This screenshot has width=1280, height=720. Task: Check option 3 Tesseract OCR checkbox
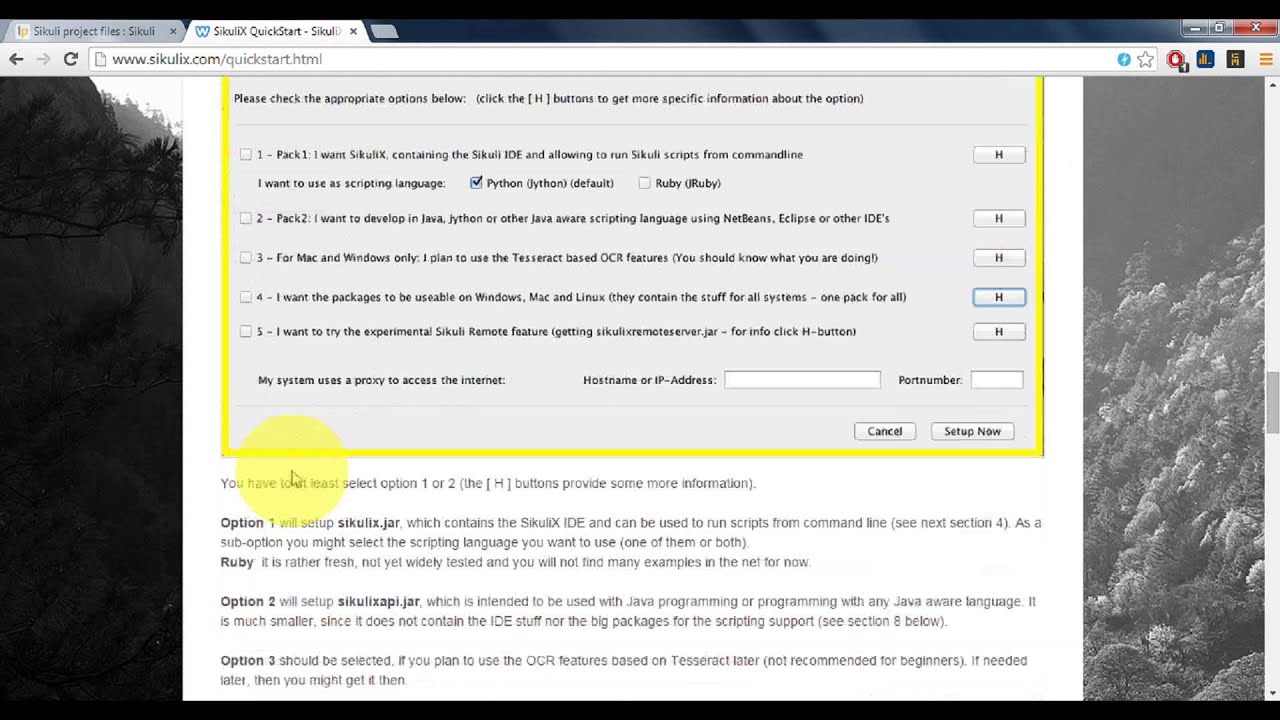(x=246, y=257)
